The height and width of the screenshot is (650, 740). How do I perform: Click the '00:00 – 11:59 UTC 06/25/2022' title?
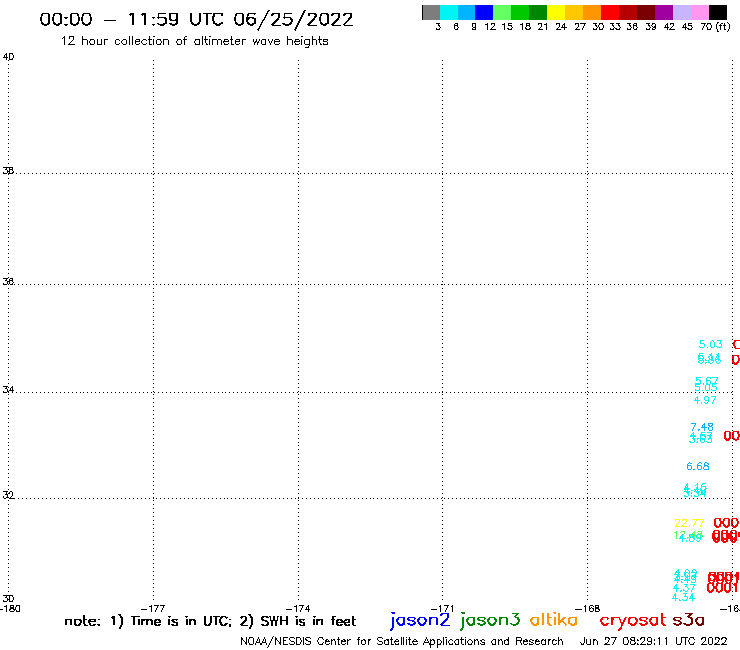point(196,20)
